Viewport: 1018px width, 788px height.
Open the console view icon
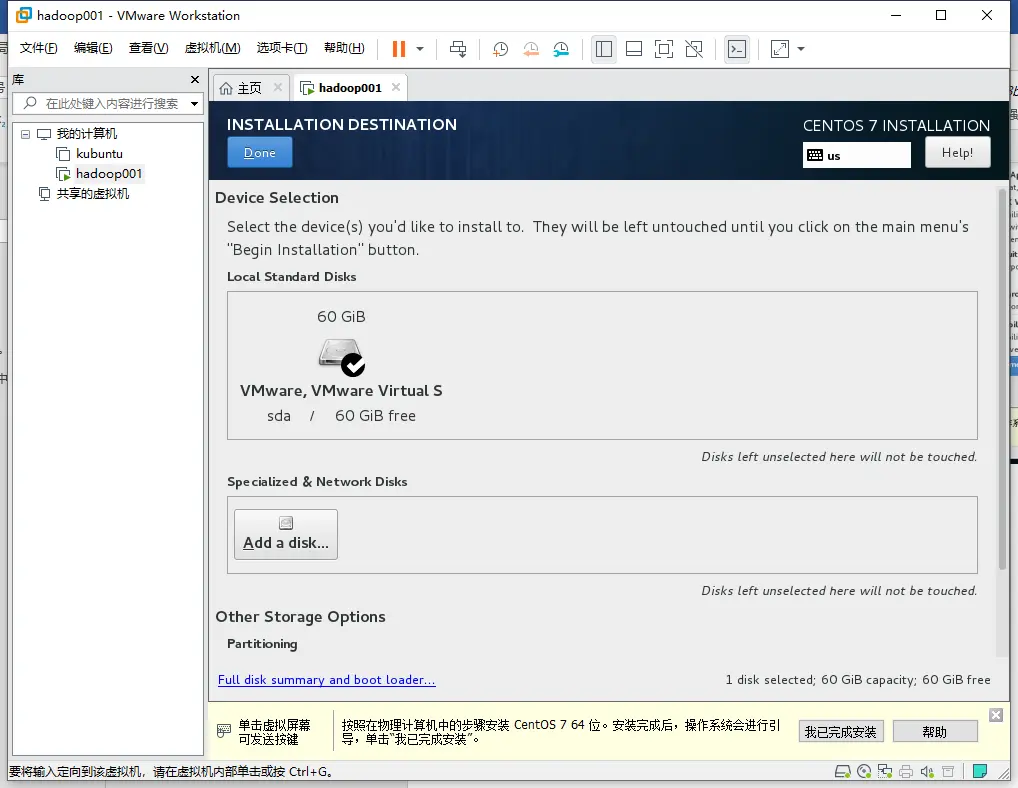coord(737,49)
